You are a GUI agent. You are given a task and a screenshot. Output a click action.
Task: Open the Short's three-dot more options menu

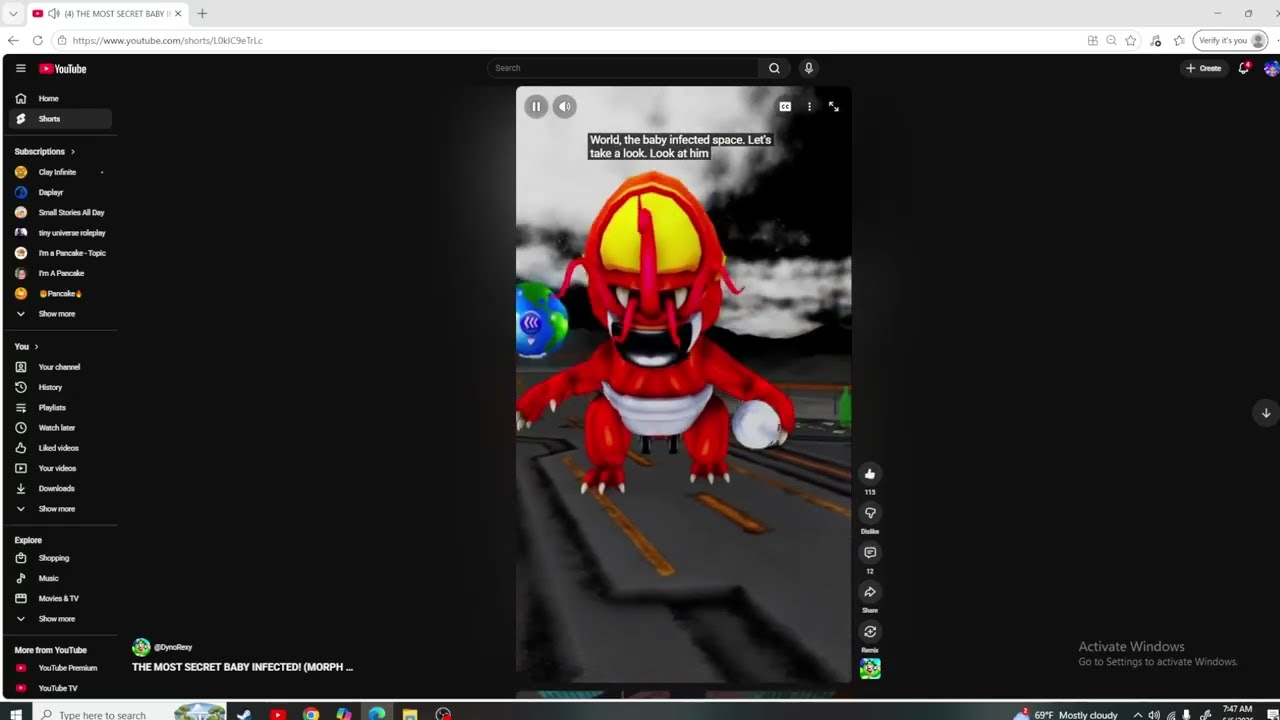click(809, 106)
